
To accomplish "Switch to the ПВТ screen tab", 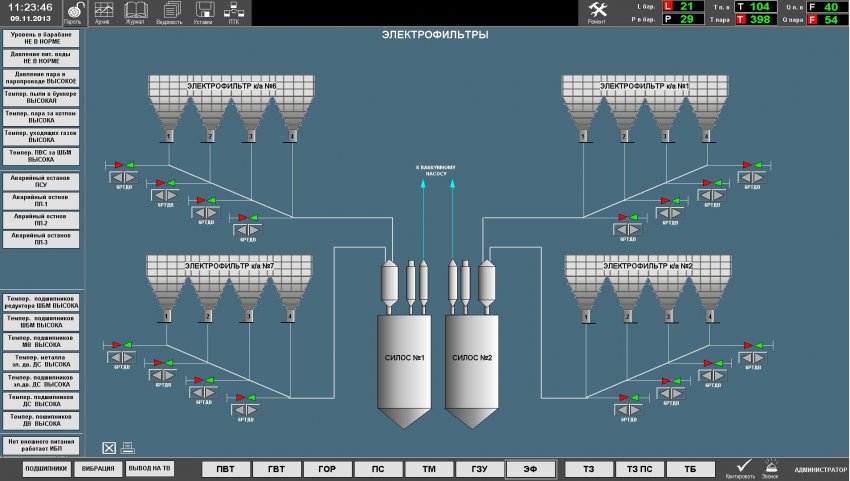I will click(x=226, y=469).
